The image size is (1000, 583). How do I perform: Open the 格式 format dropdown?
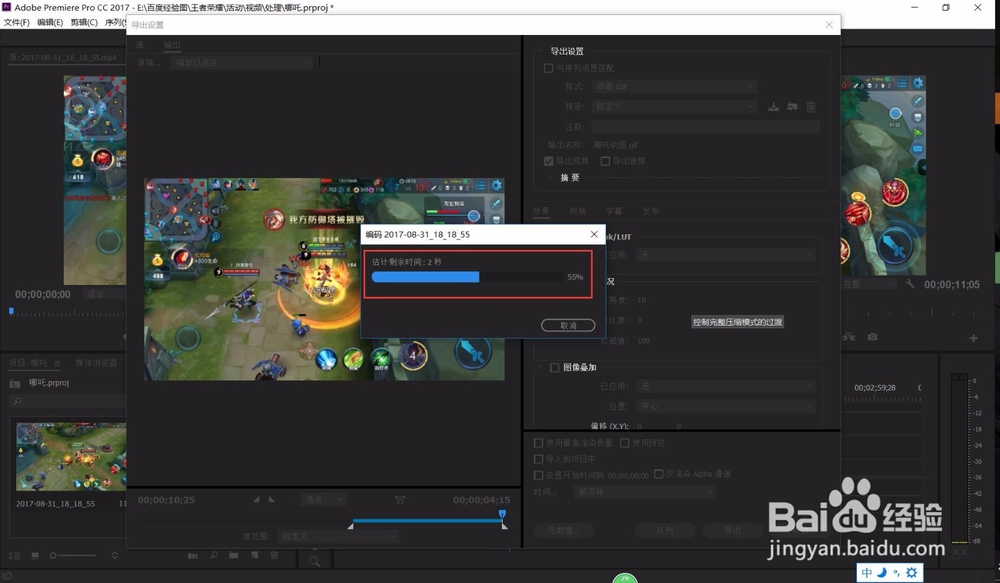click(674, 86)
